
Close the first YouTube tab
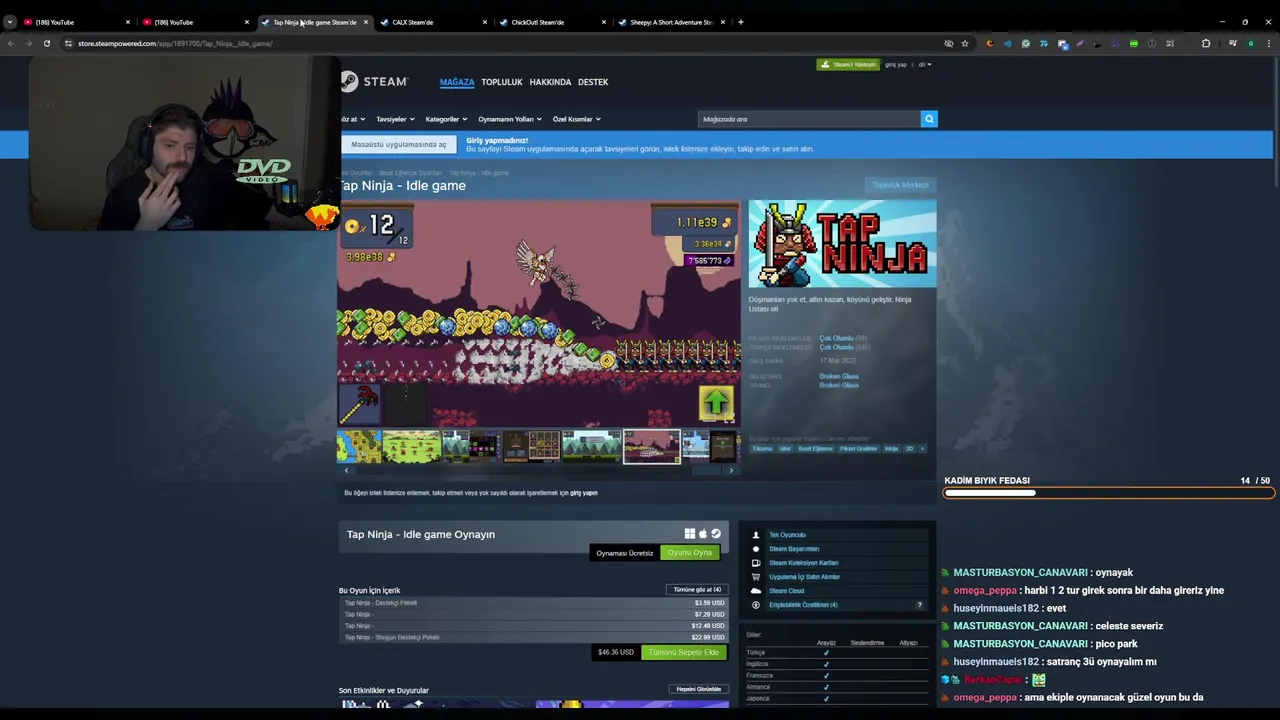(127, 22)
